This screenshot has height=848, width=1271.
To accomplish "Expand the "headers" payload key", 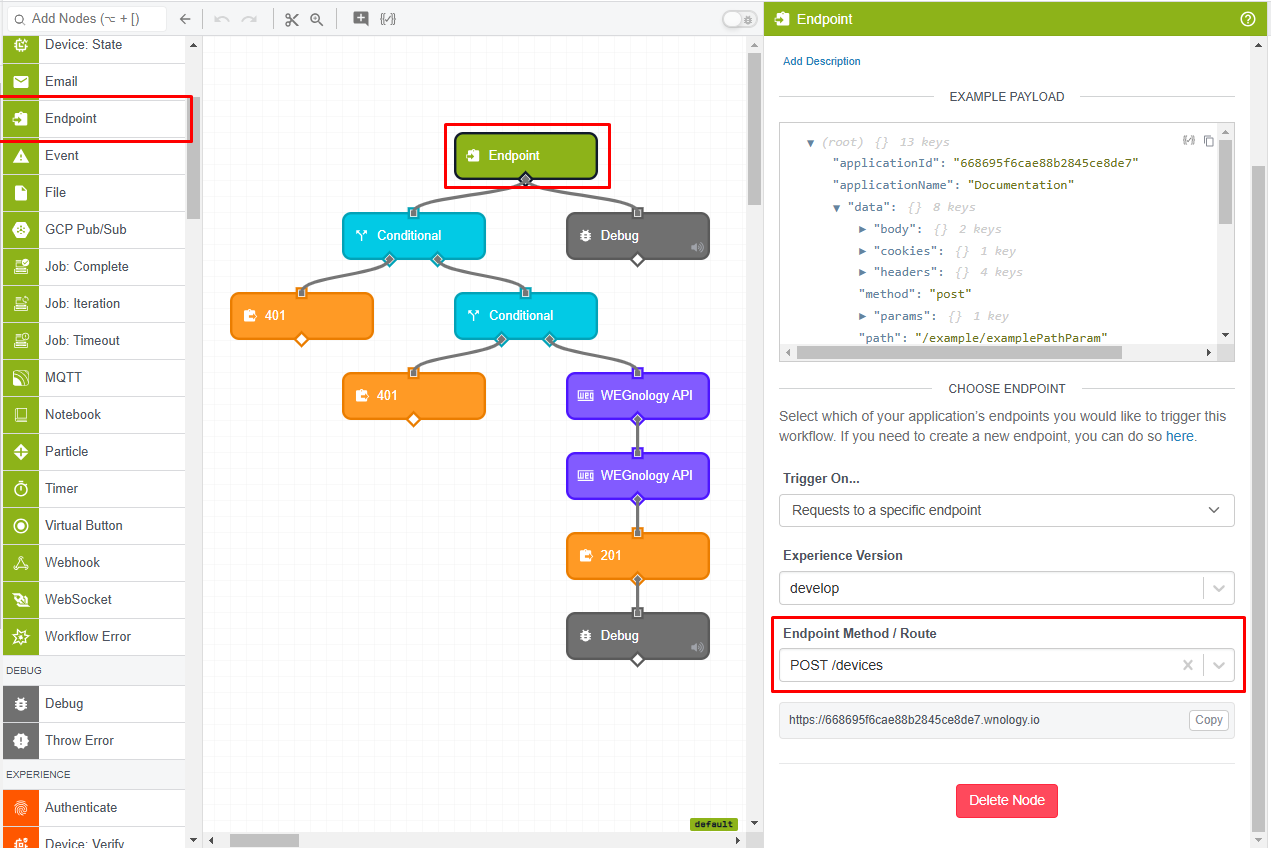I will pyautogui.click(x=863, y=272).
